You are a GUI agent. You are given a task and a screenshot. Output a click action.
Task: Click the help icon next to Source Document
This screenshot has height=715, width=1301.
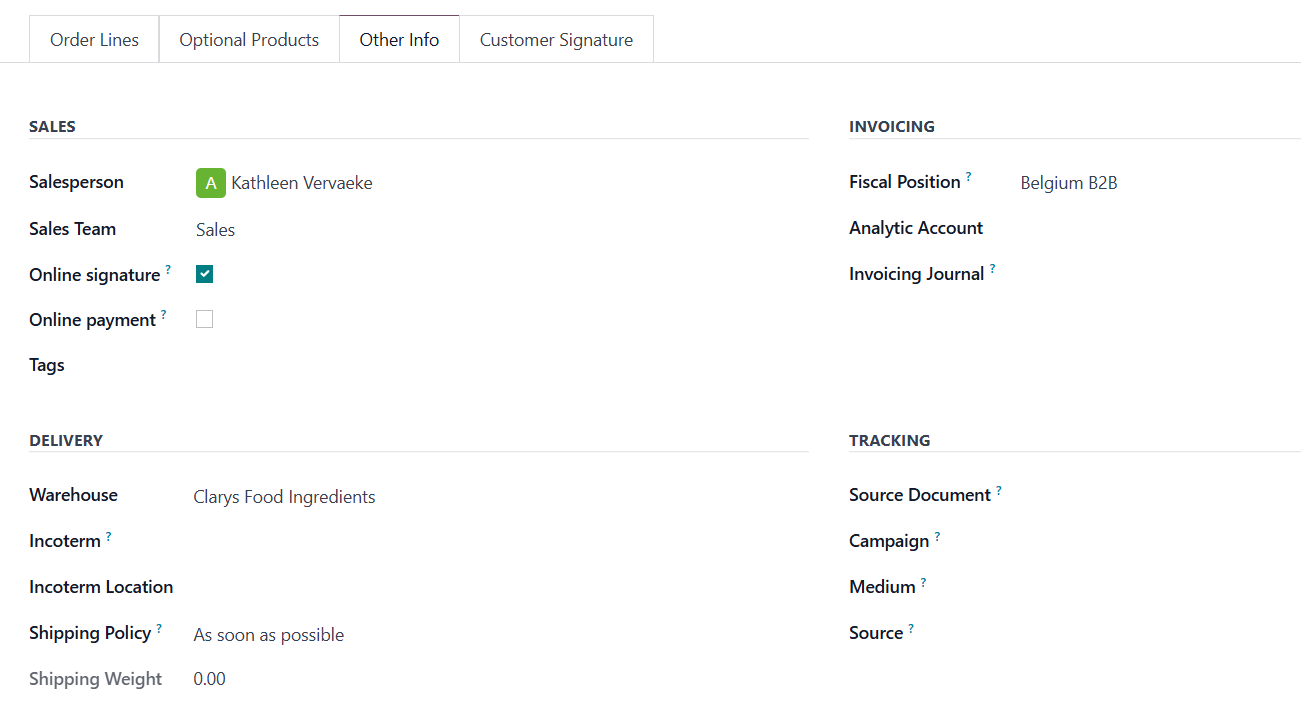(998, 491)
